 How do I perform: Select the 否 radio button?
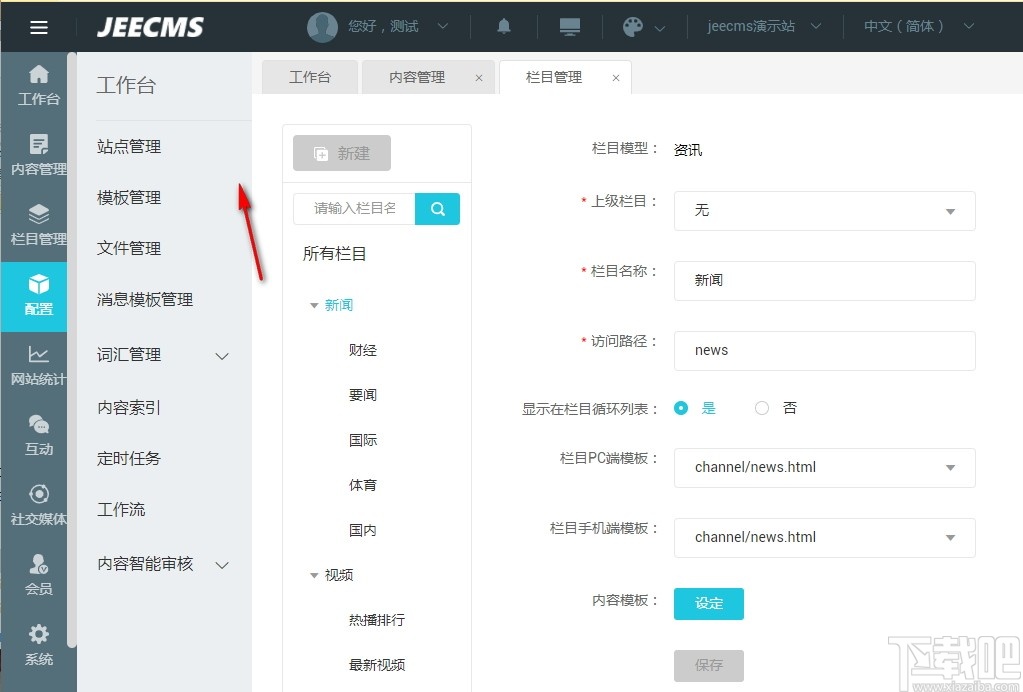[x=761, y=408]
